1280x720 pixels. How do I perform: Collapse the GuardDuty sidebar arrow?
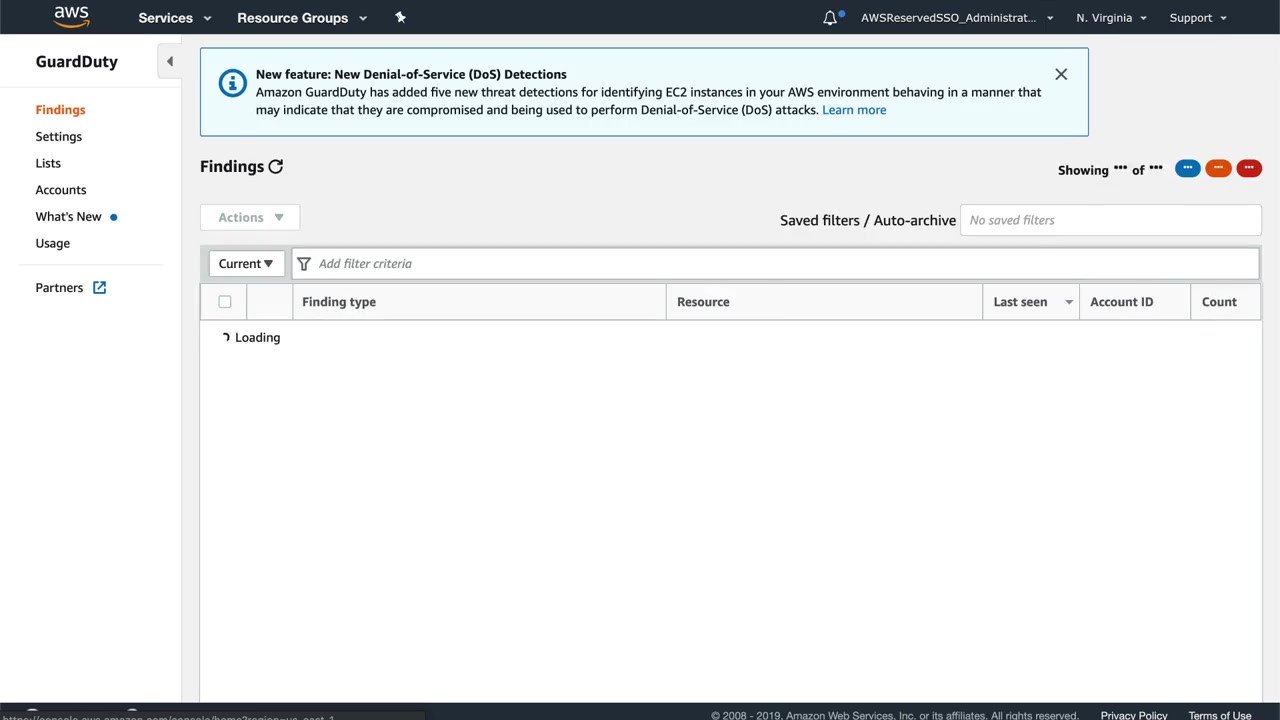pos(170,61)
